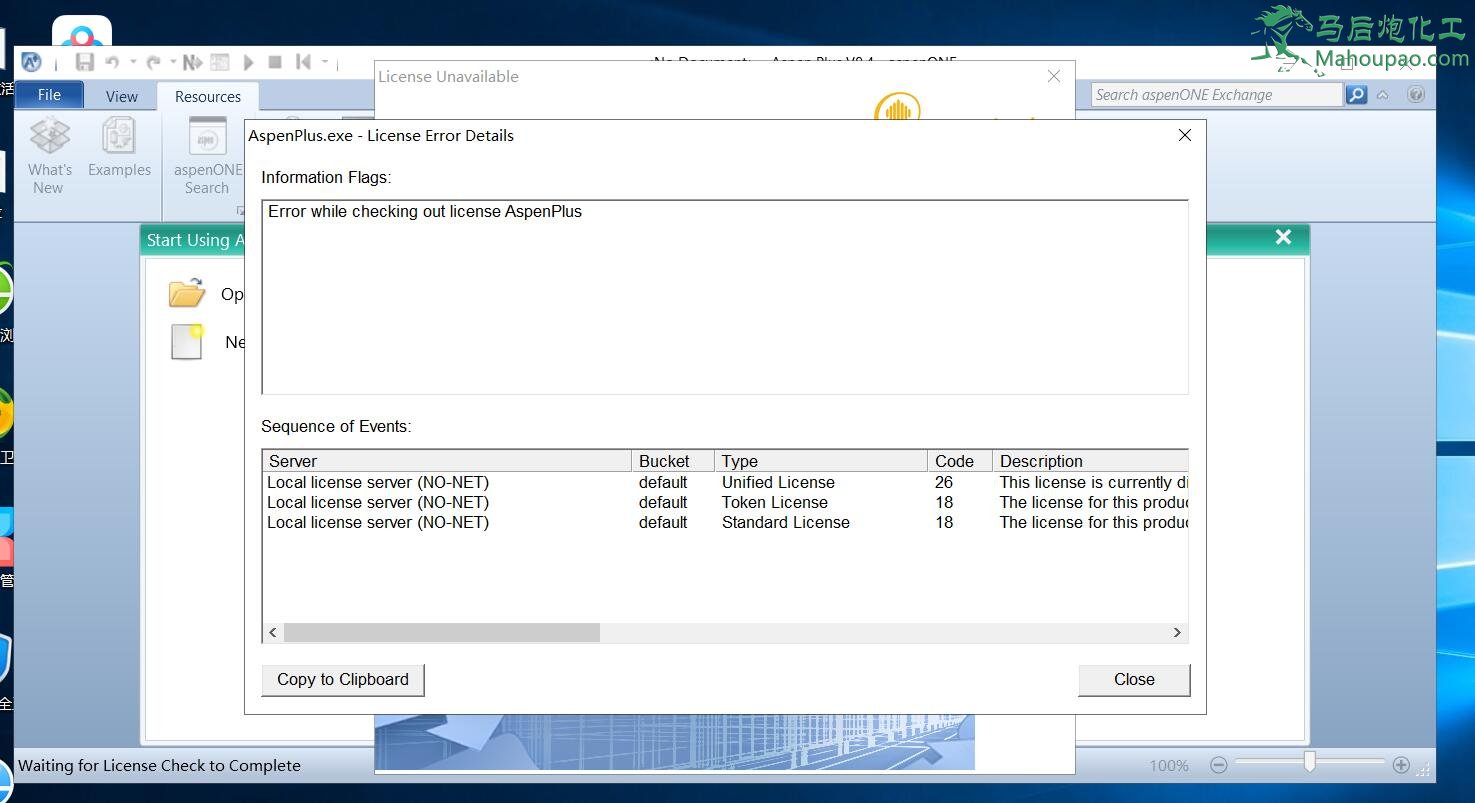The image size is (1475, 803).
Task: Collapse the ribbon using the chevron icon
Action: click(x=1383, y=95)
